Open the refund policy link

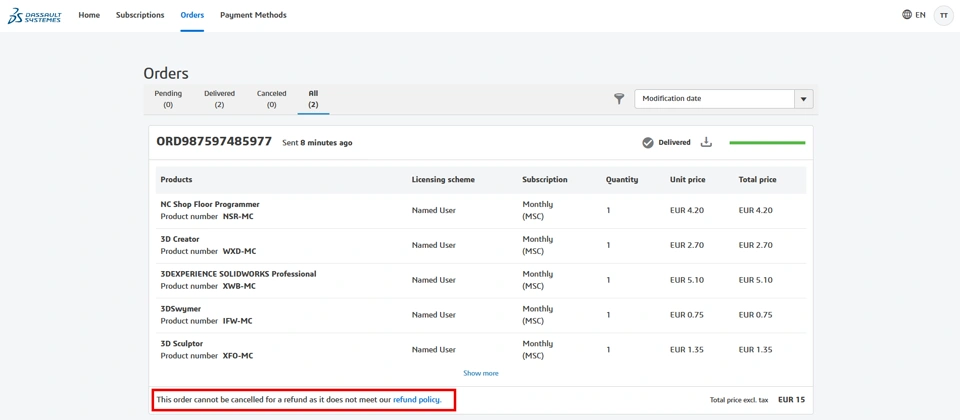click(x=416, y=400)
